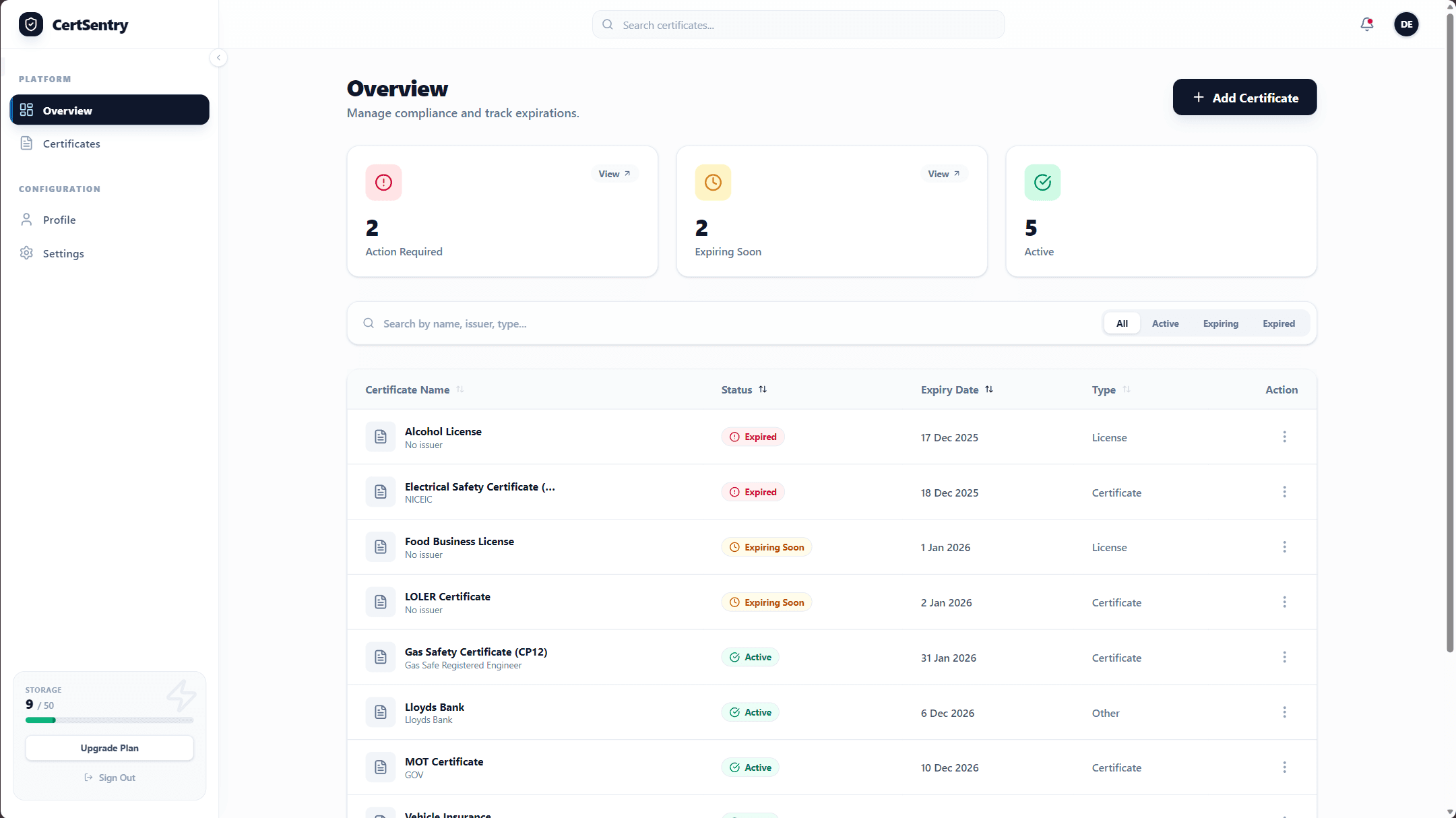Viewport: 1456px width, 818px height.
Task: Open the Action Required View link
Action: tap(613, 173)
